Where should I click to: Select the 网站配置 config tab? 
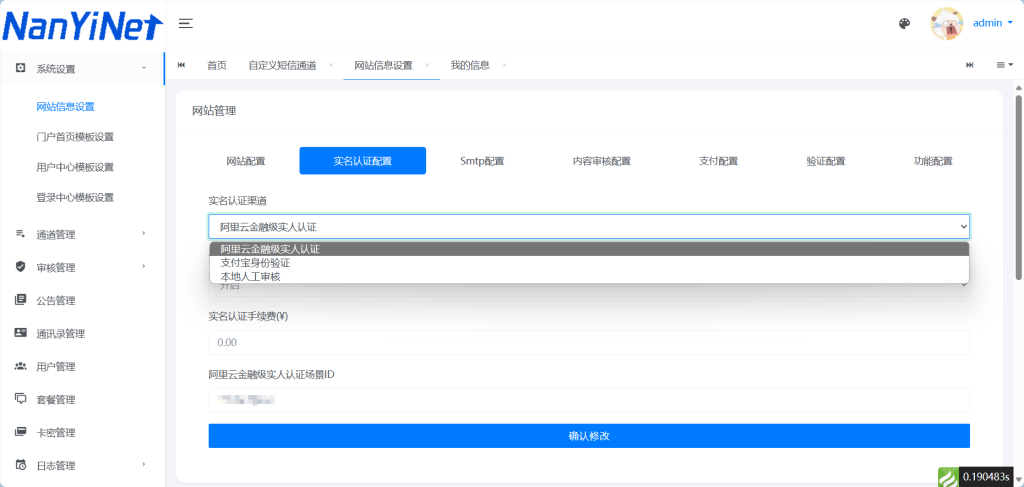(x=246, y=161)
